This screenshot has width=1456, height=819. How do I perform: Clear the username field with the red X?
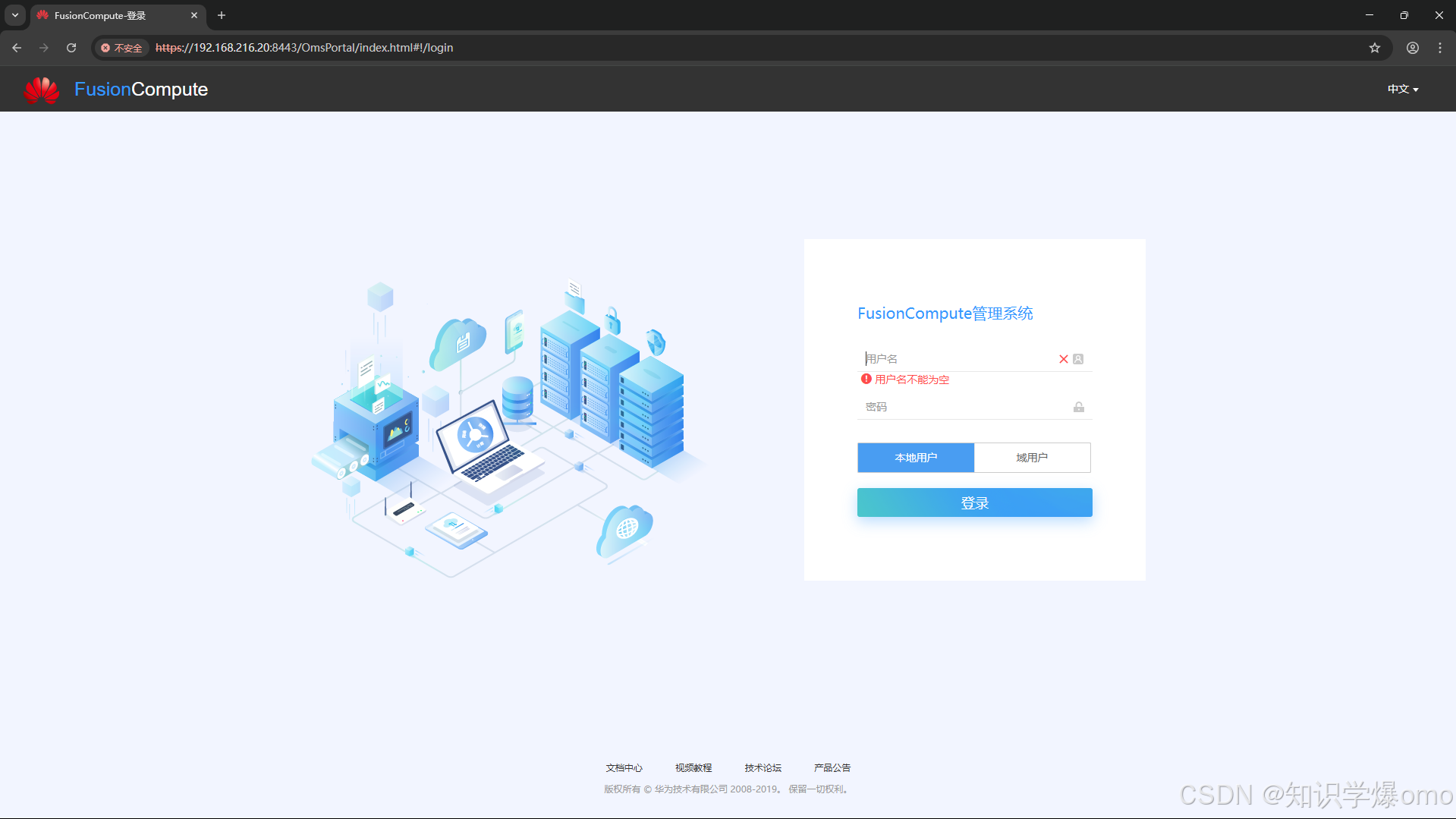pyautogui.click(x=1063, y=359)
